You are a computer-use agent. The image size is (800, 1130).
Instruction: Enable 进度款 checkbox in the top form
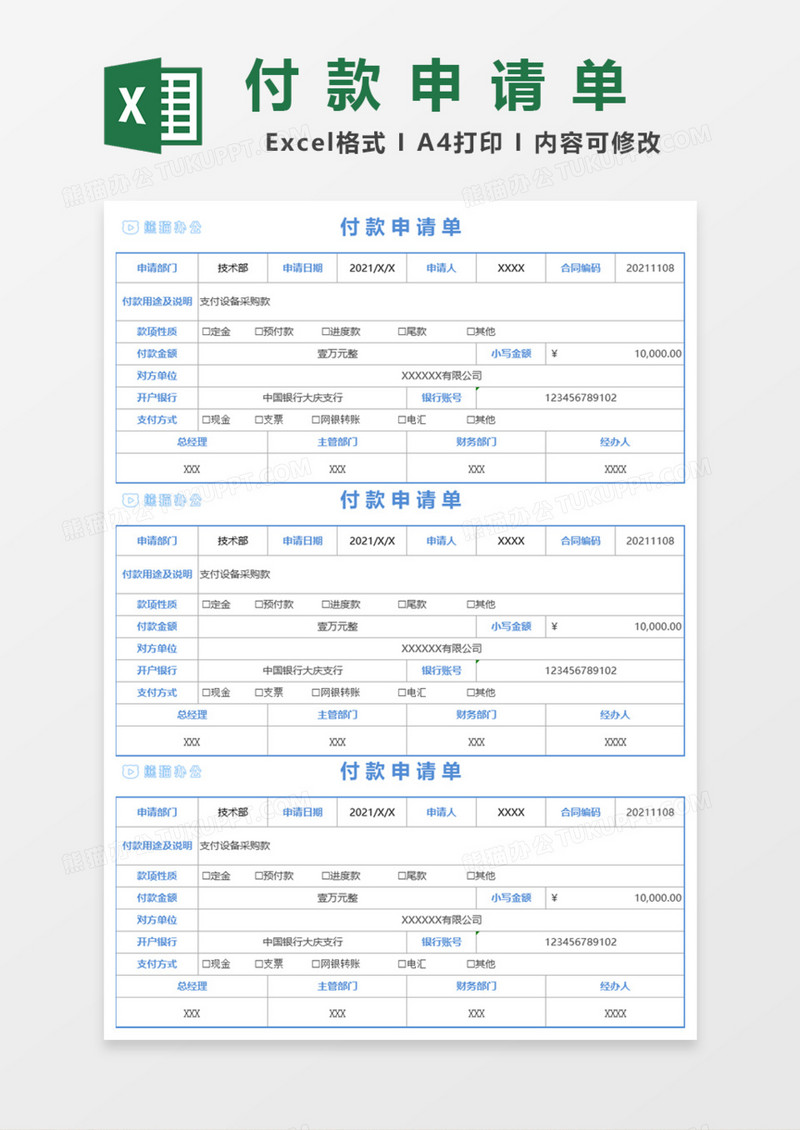326,332
